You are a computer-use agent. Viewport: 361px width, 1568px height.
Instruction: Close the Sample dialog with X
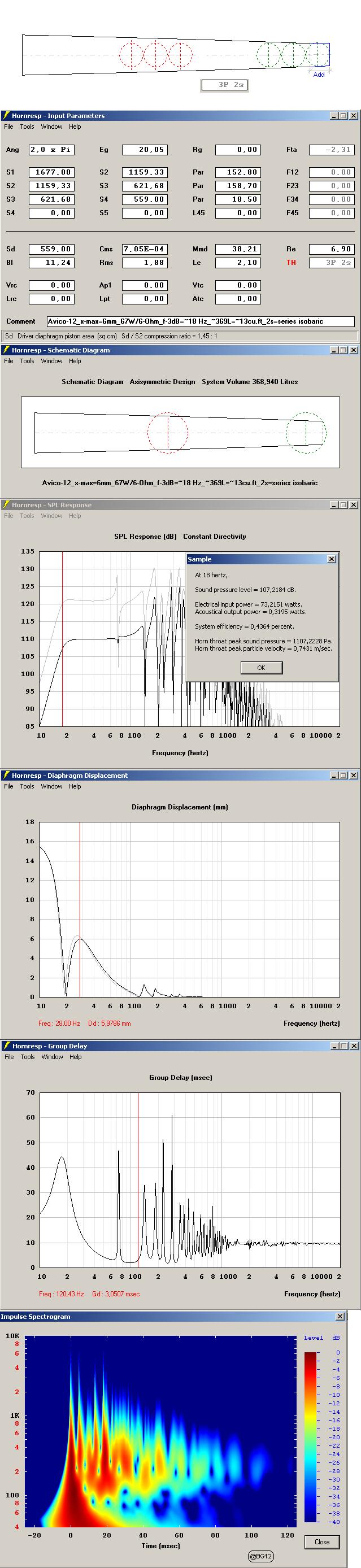pyautogui.click(x=331, y=559)
